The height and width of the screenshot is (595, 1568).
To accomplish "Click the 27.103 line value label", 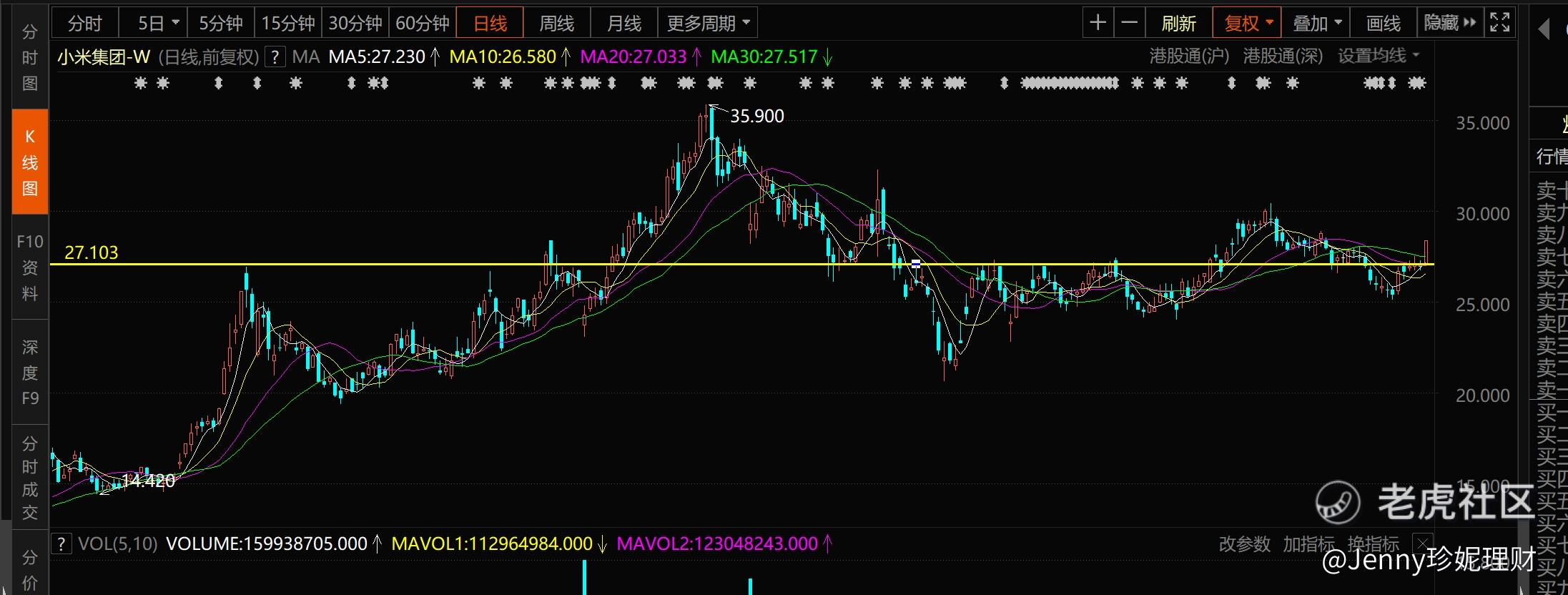I will click(x=91, y=252).
